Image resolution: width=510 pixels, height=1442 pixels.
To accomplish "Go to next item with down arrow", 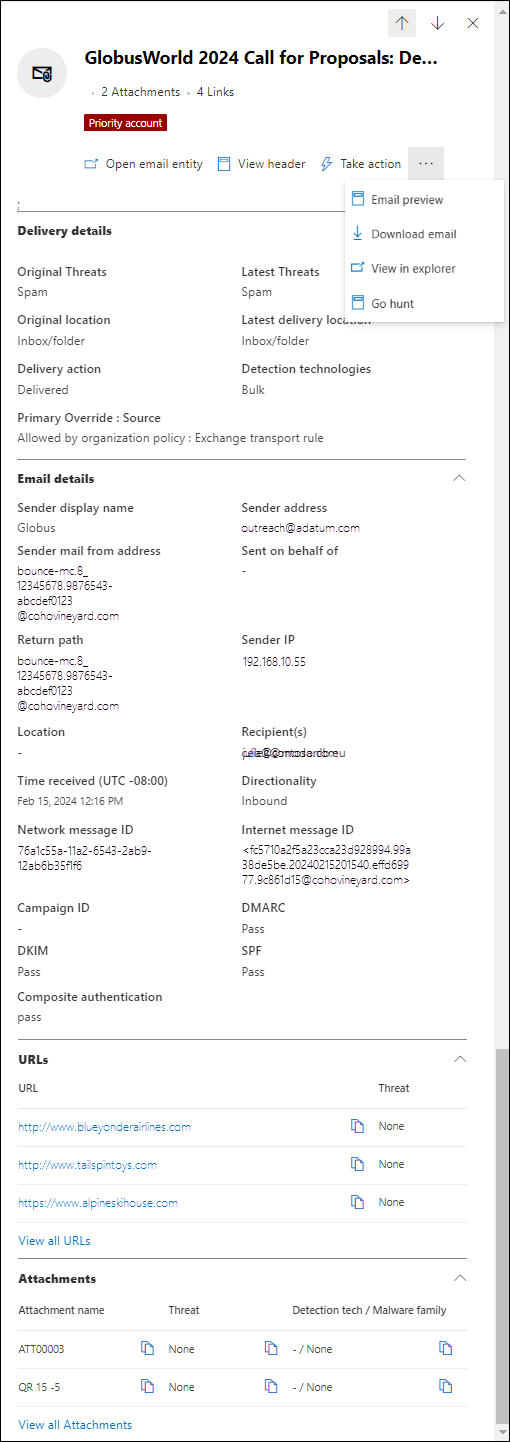I will (x=437, y=23).
